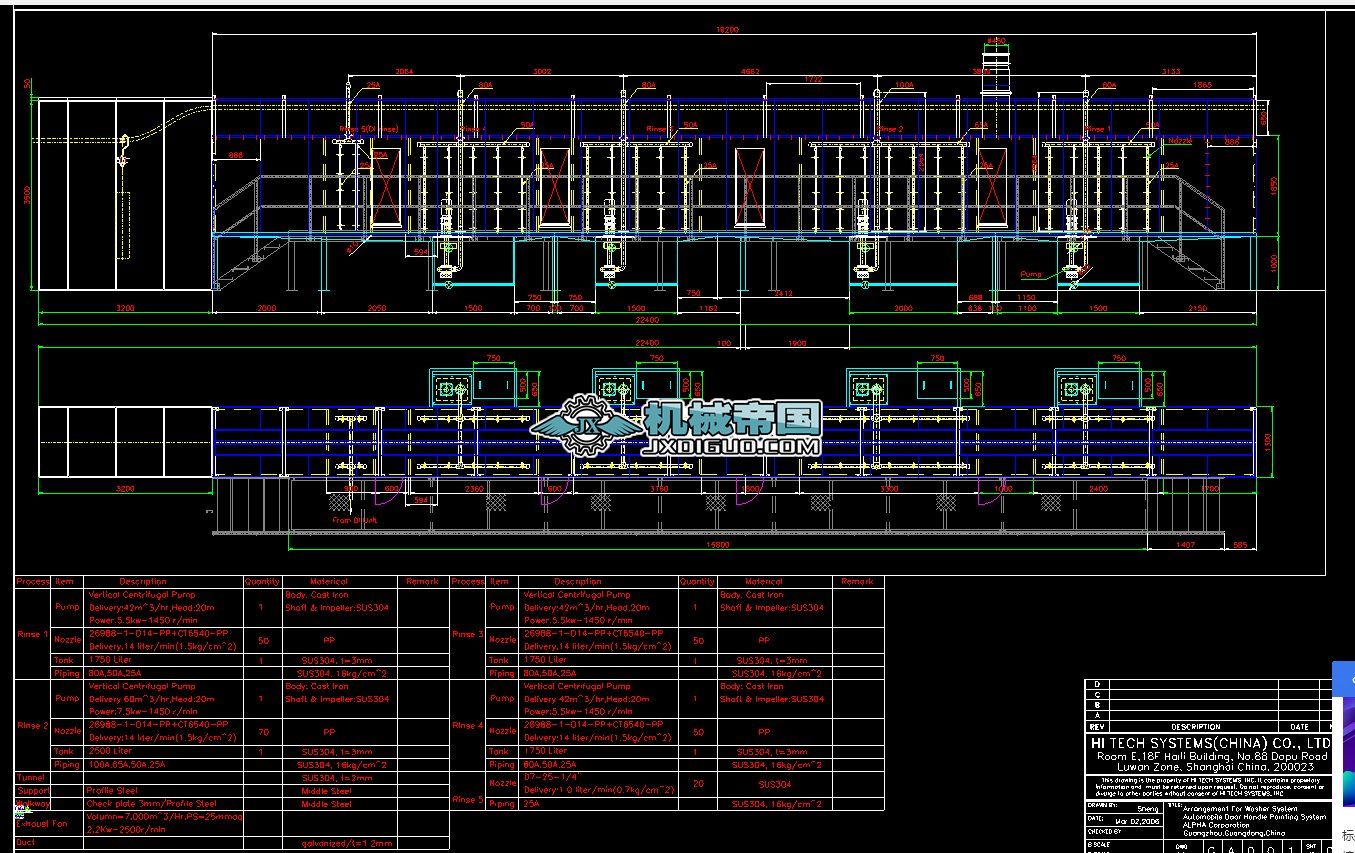The image size is (1355, 853).
Task: Click nozzle quantity "20" in Rinse 5
Action: point(697,783)
